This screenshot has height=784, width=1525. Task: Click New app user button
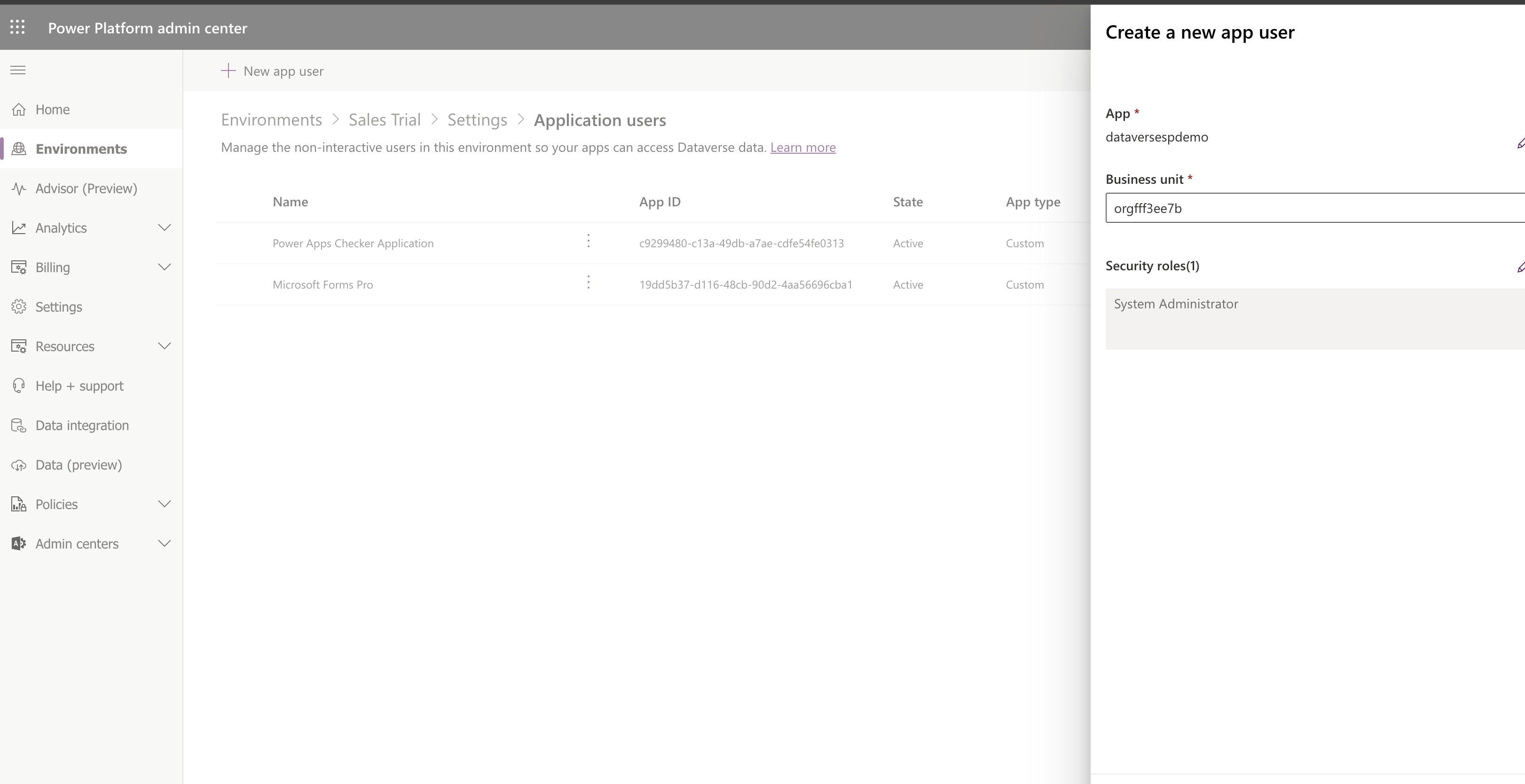272,71
